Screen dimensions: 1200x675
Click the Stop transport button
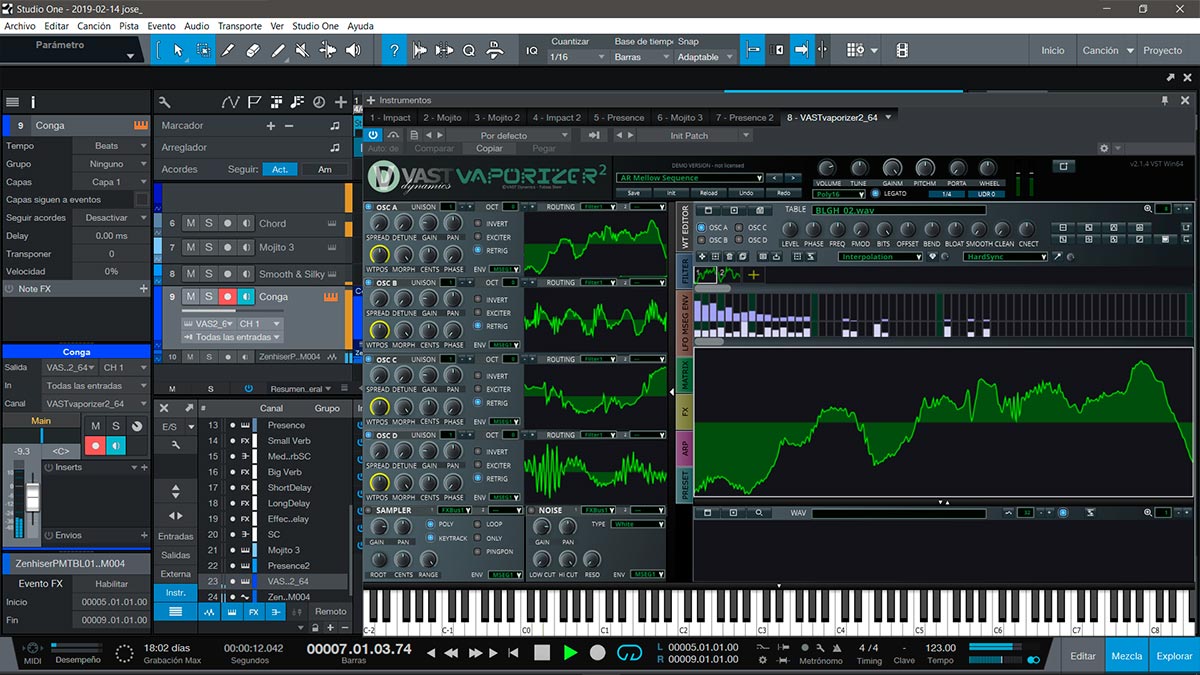542,652
